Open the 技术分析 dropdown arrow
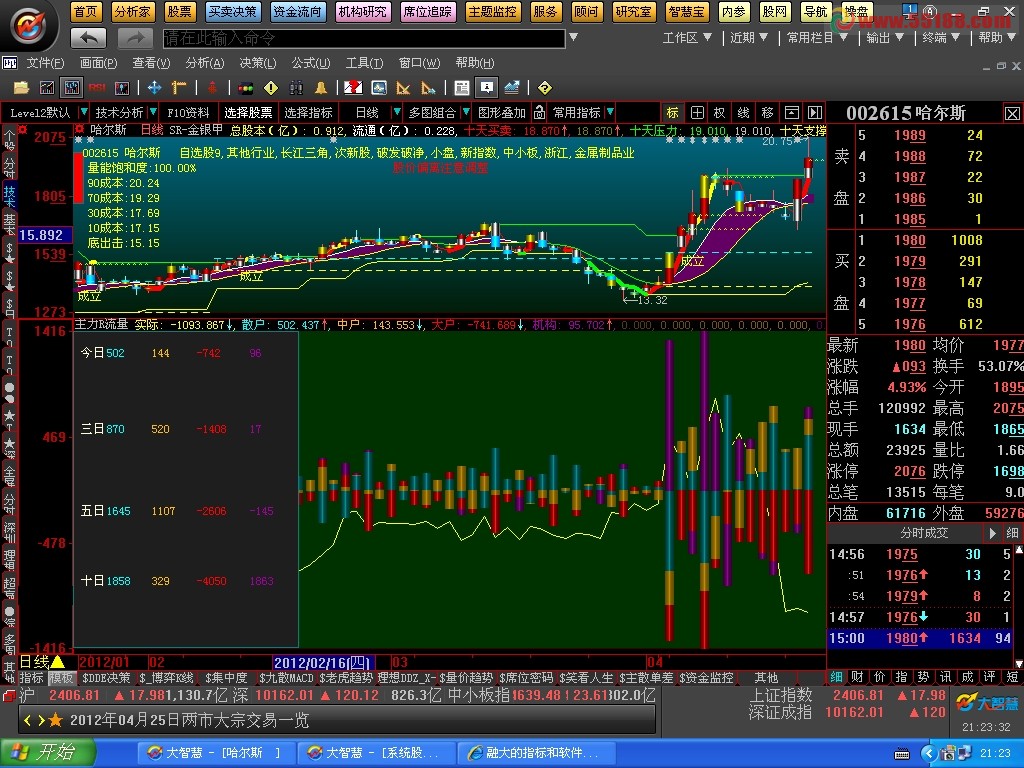 tap(153, 112)
